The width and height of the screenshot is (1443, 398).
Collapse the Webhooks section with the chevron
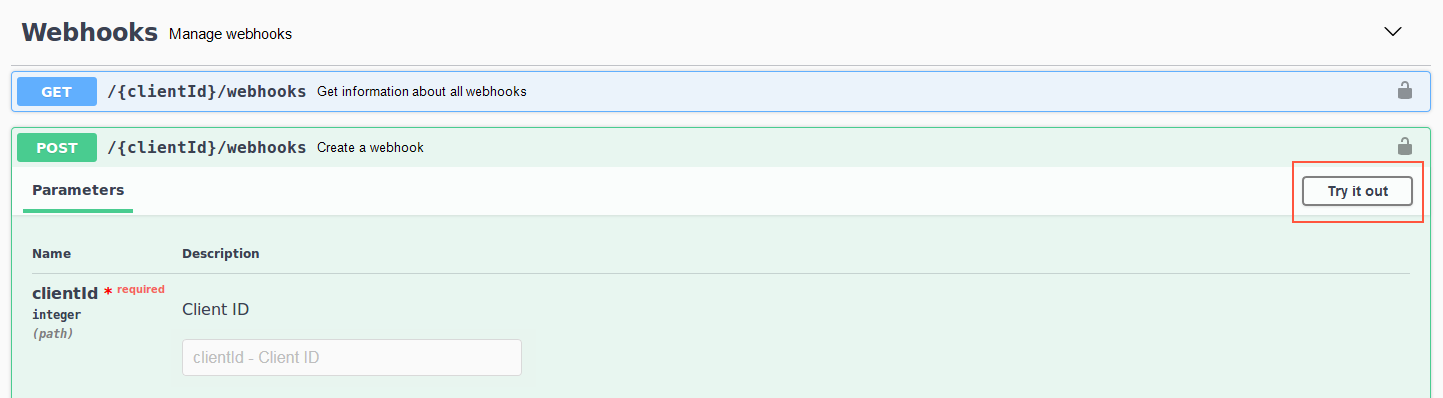pos(1392,32)
